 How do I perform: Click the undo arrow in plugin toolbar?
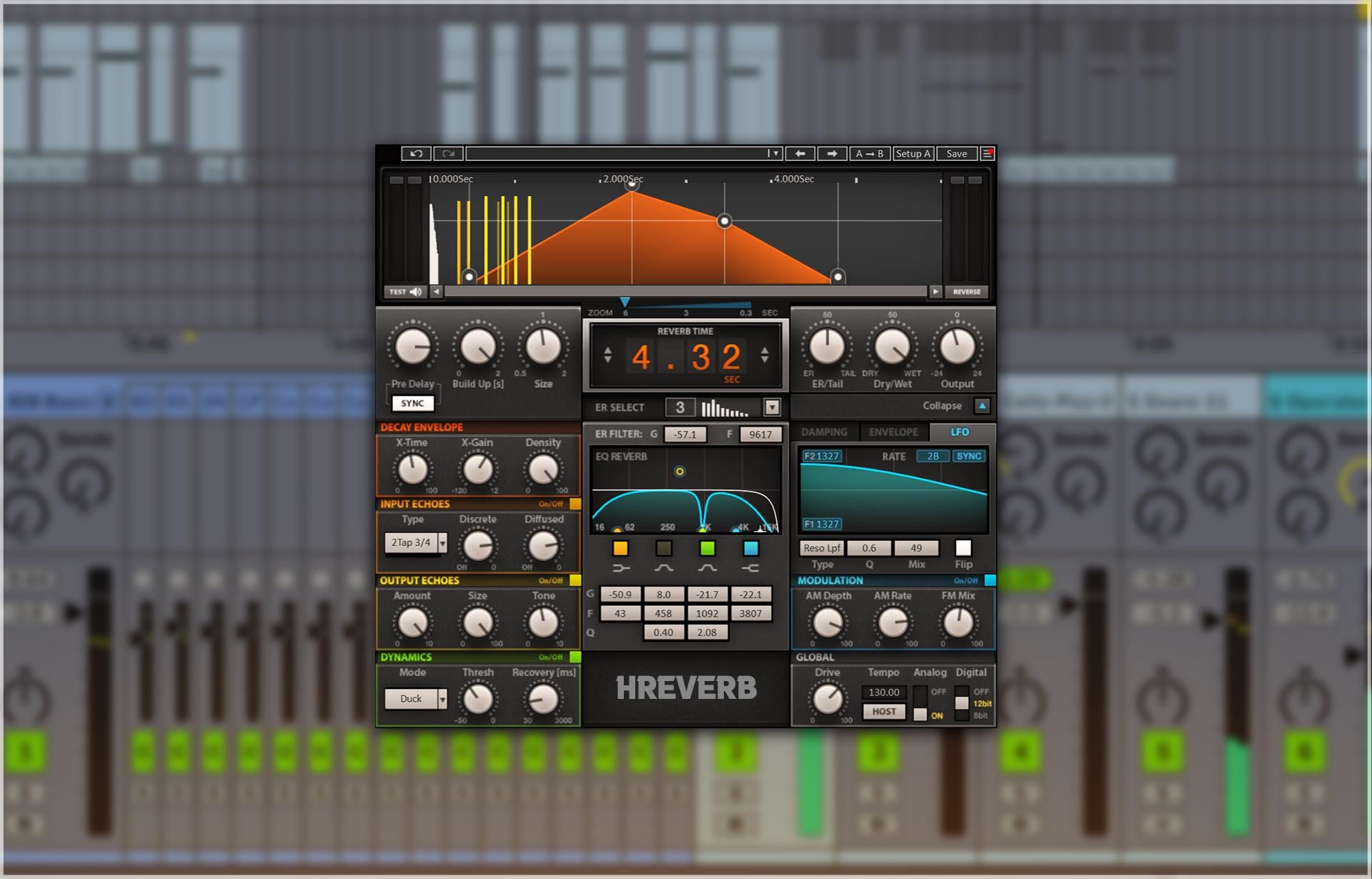(x=416, y=154)
